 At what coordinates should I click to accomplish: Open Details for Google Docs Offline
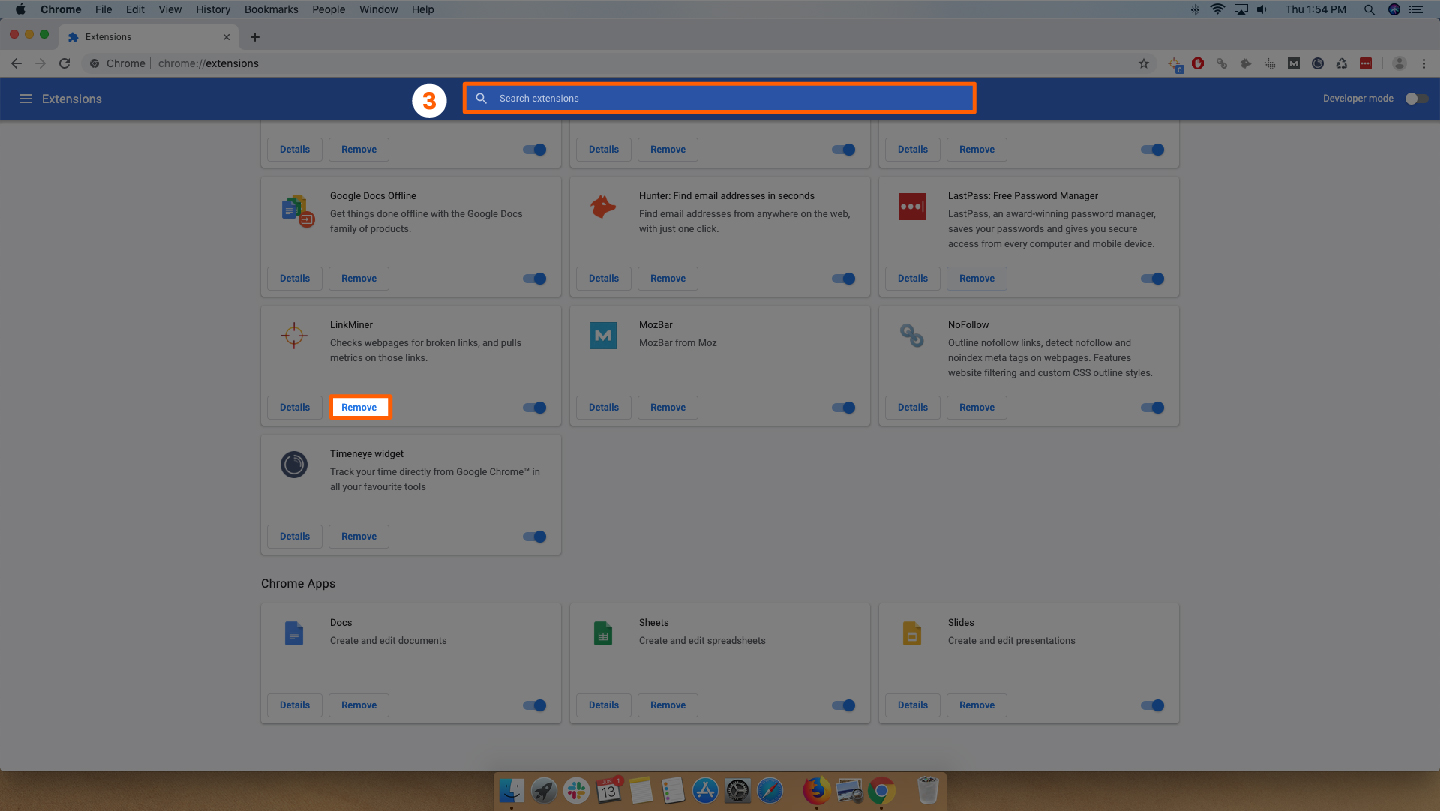[x=295, y=278]
